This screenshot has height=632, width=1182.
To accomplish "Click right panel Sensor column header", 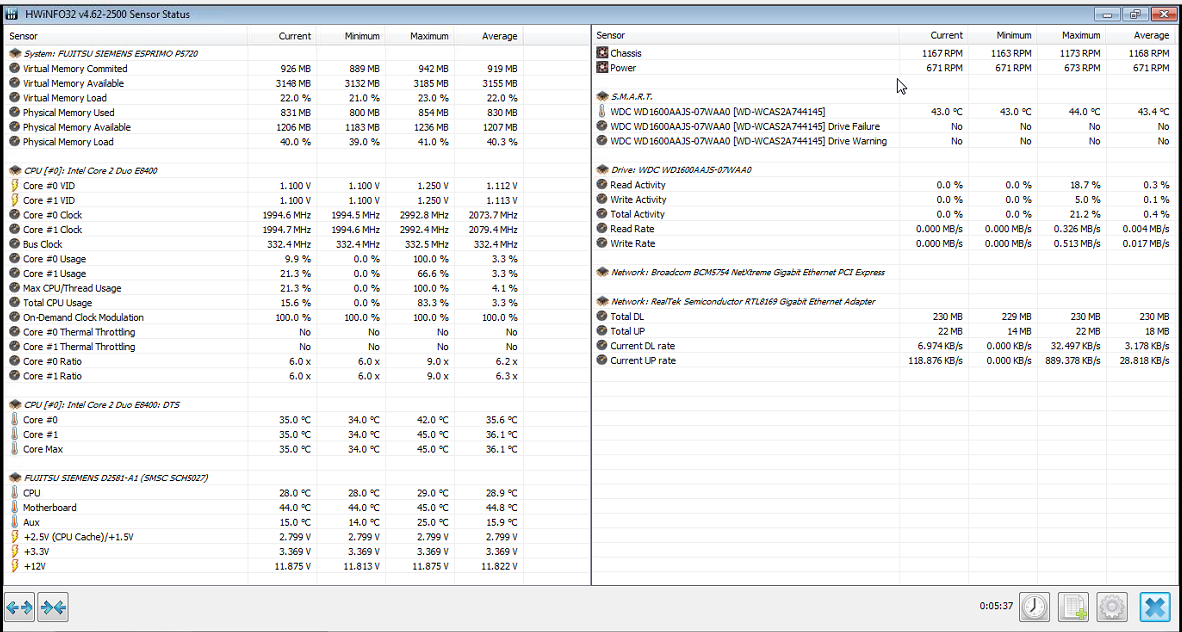I will coord(746,35).
